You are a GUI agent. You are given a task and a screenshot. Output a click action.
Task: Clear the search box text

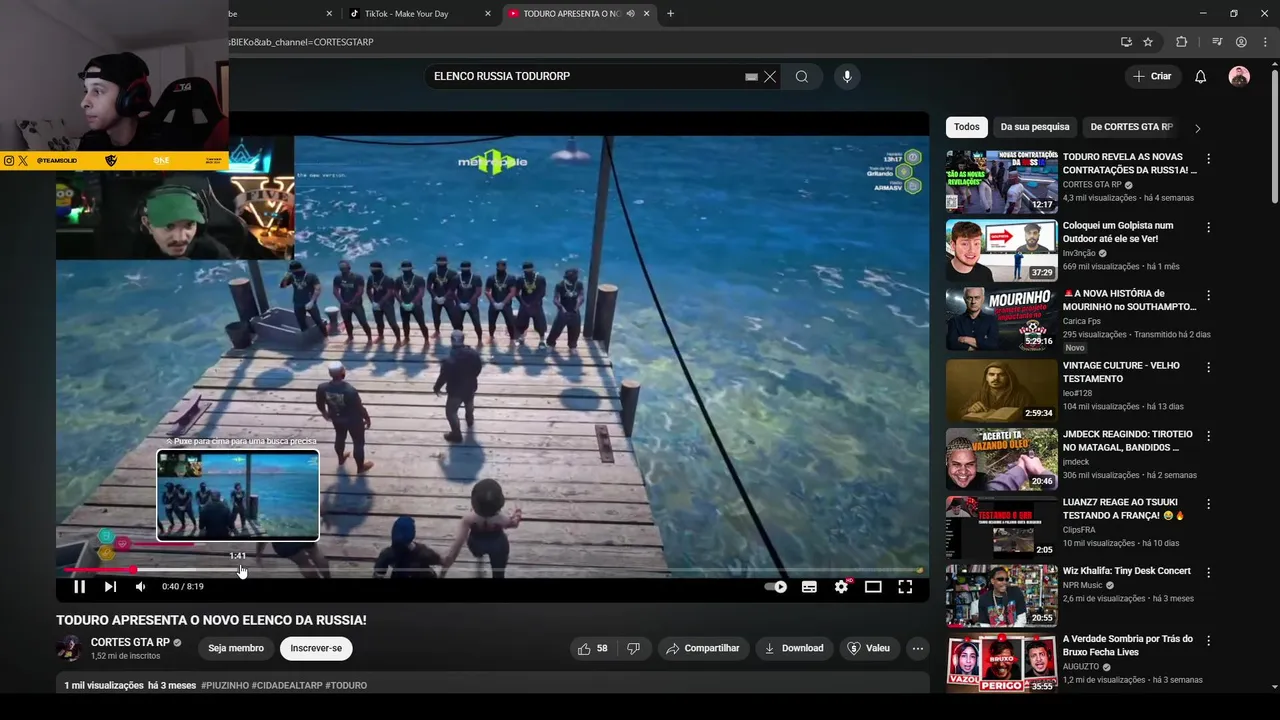770,77
